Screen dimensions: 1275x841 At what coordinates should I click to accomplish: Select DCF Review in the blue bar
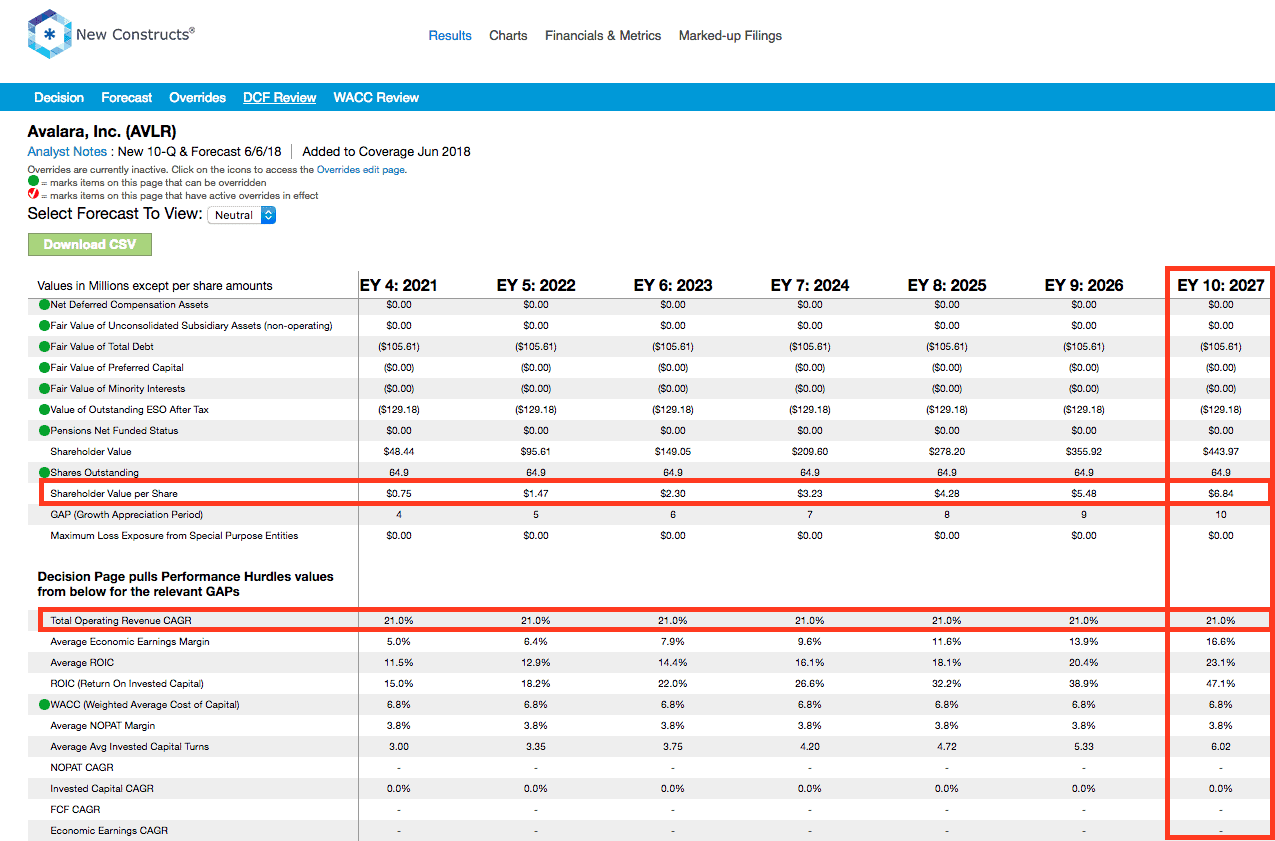[279, 97]
